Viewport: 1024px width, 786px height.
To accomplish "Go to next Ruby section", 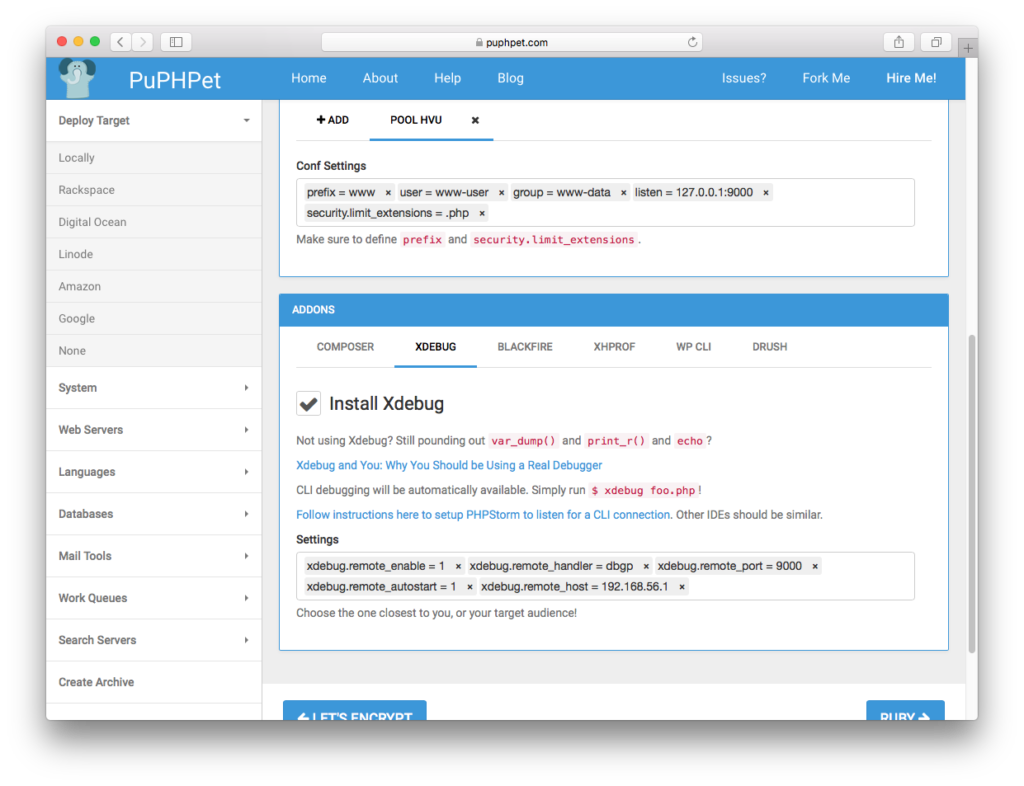I will (905, 711).
